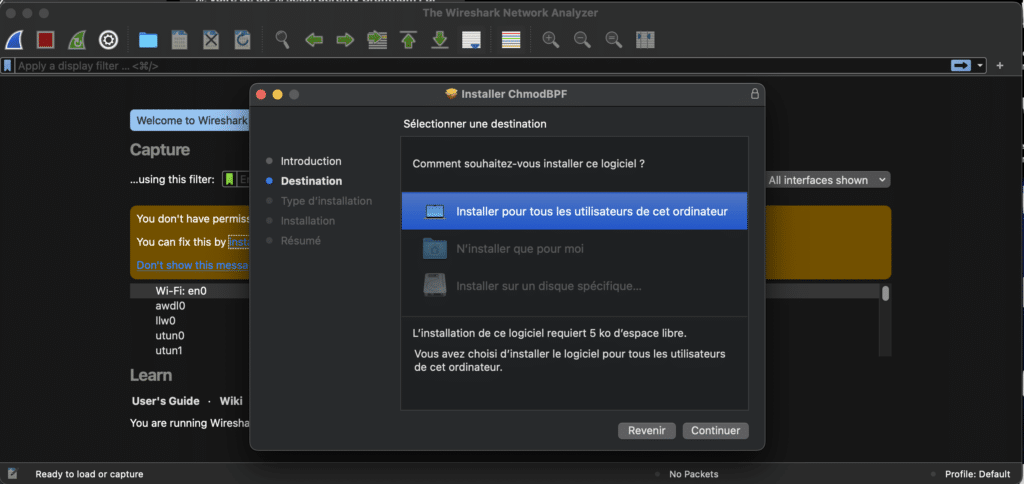Screen dimensions: 1024x484
Task: Apply display filter with blue arrow button
Action: [961, 66]
